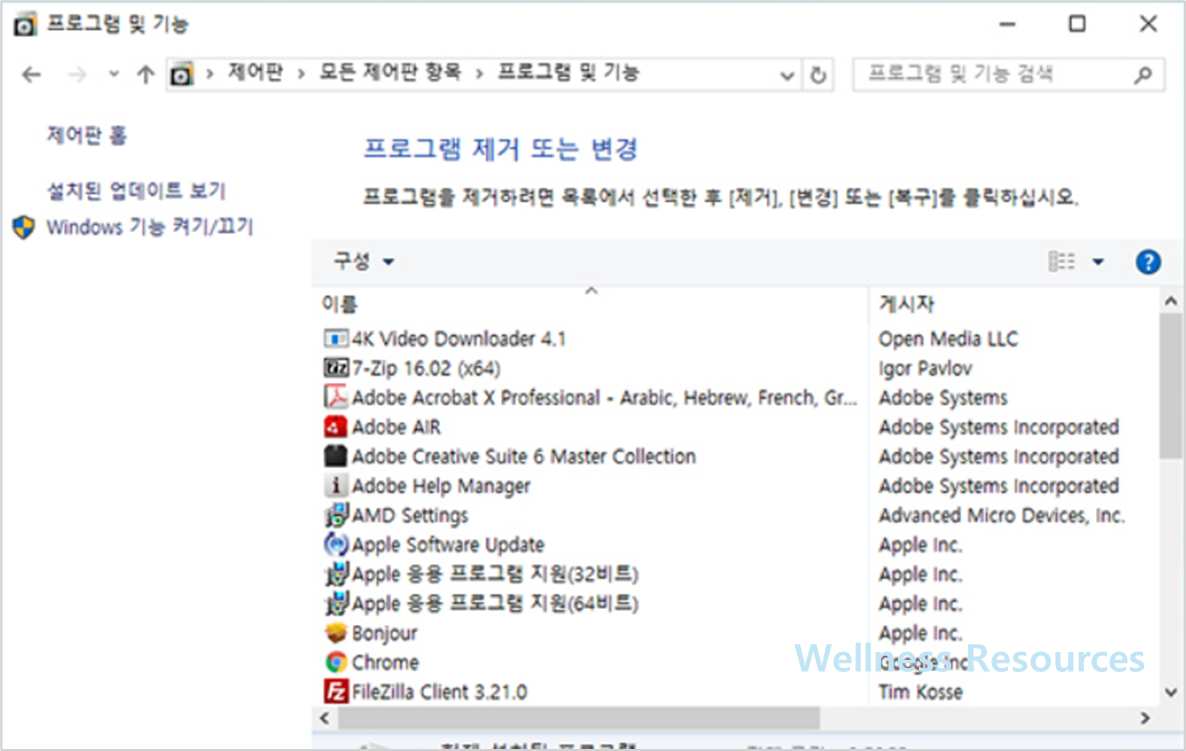The width and height of the screenshot is (1186, 751).
Task: Click the red Adobe AIR icon
Action: click(336, 427)
